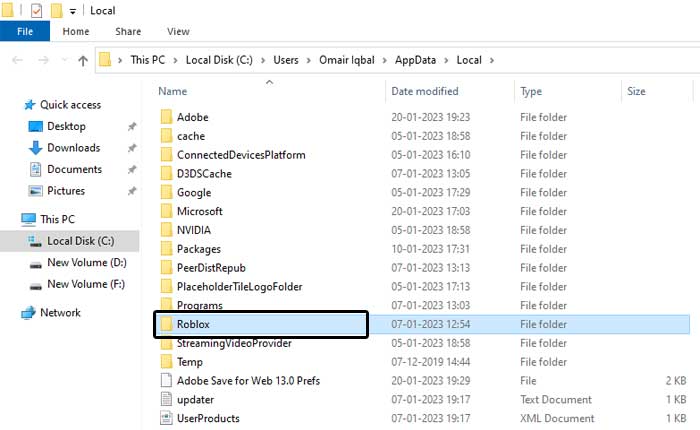Image resolution: width=700 pixels, height=430 pixels.
Task: Click New folder icon in title bar
Action: point(57,10)
